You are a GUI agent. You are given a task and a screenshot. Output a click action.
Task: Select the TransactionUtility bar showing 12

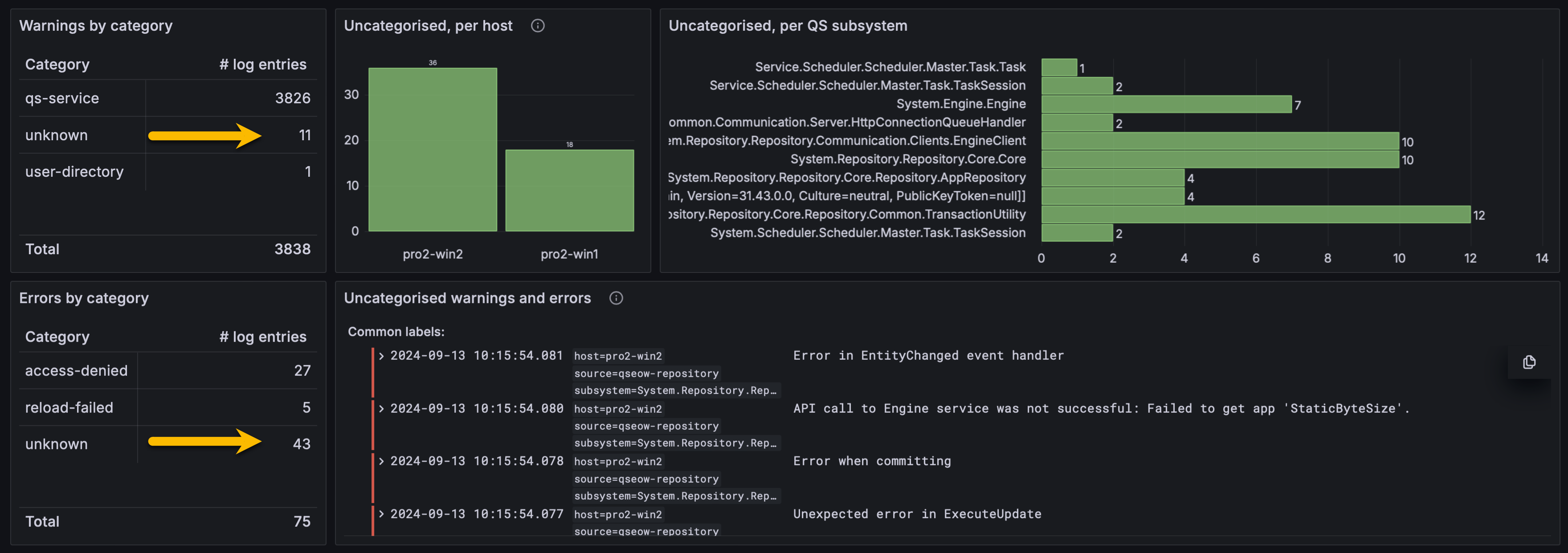coord(1254,215)
